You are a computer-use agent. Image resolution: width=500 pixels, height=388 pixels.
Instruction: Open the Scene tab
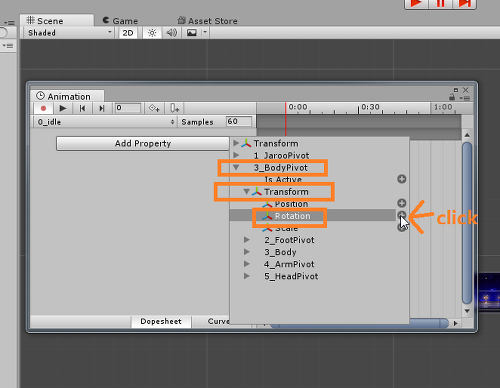click(x=56, y=20)
